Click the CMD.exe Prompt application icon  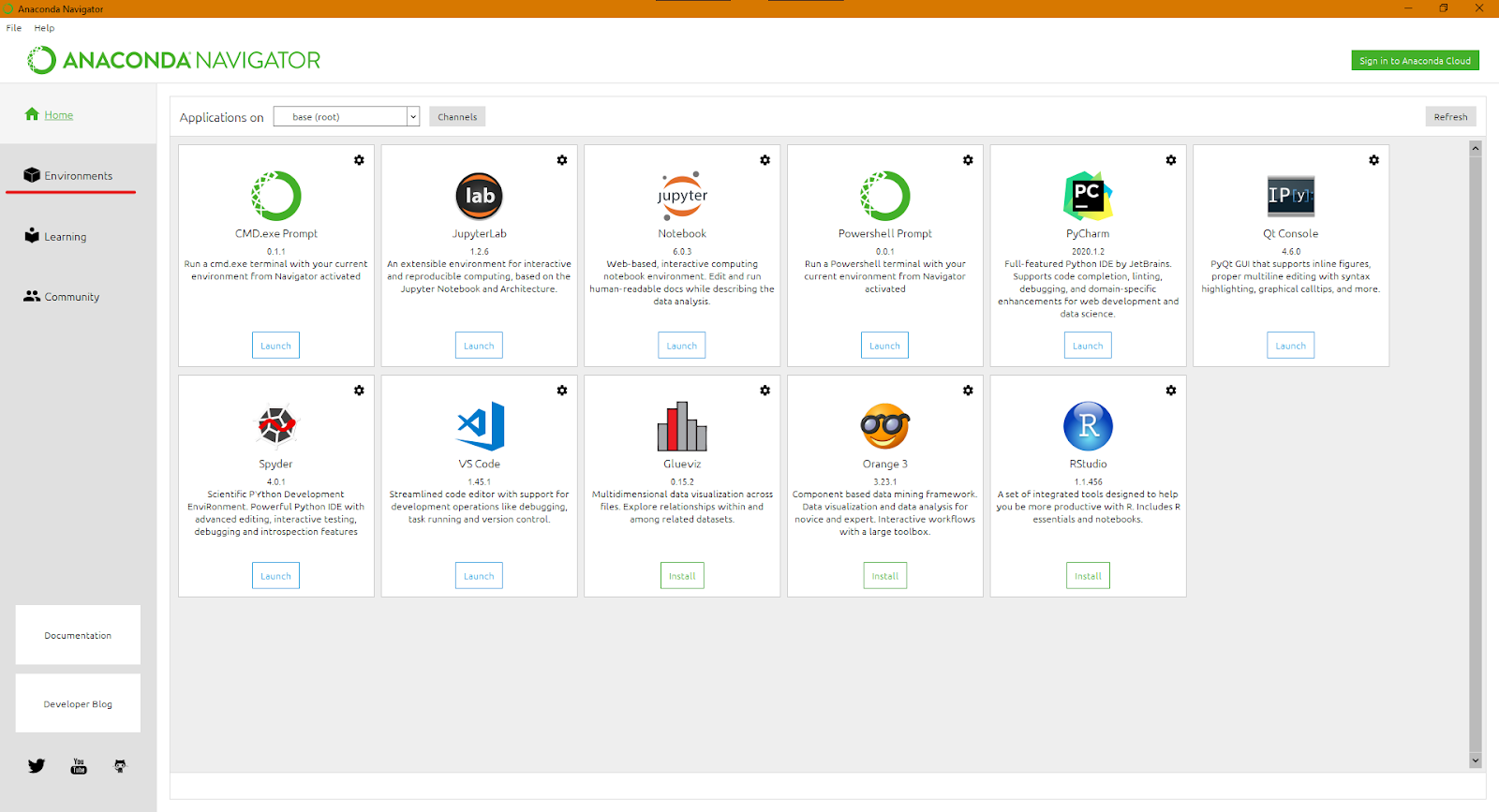coord(276,196)
